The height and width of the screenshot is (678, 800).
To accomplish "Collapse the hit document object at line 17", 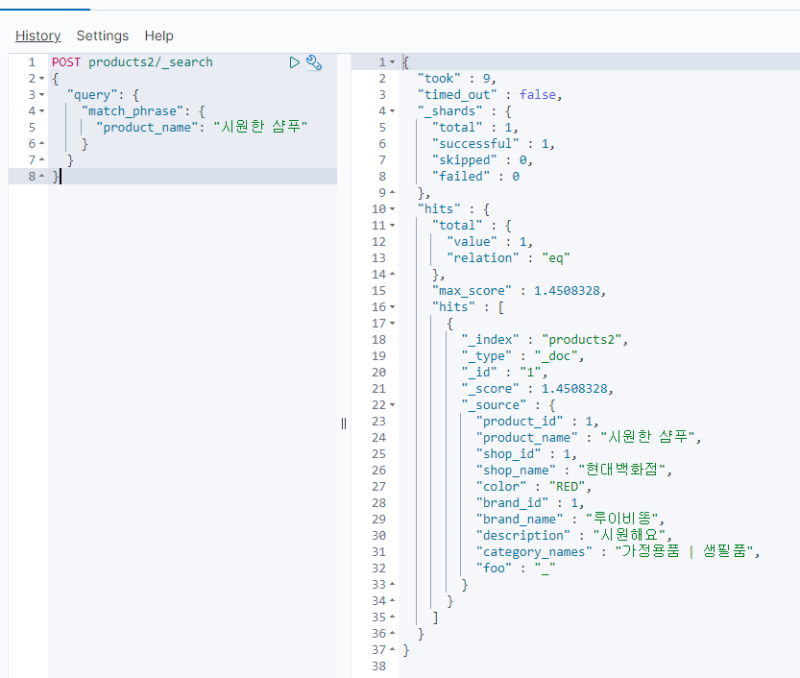I will click(394, 323).
